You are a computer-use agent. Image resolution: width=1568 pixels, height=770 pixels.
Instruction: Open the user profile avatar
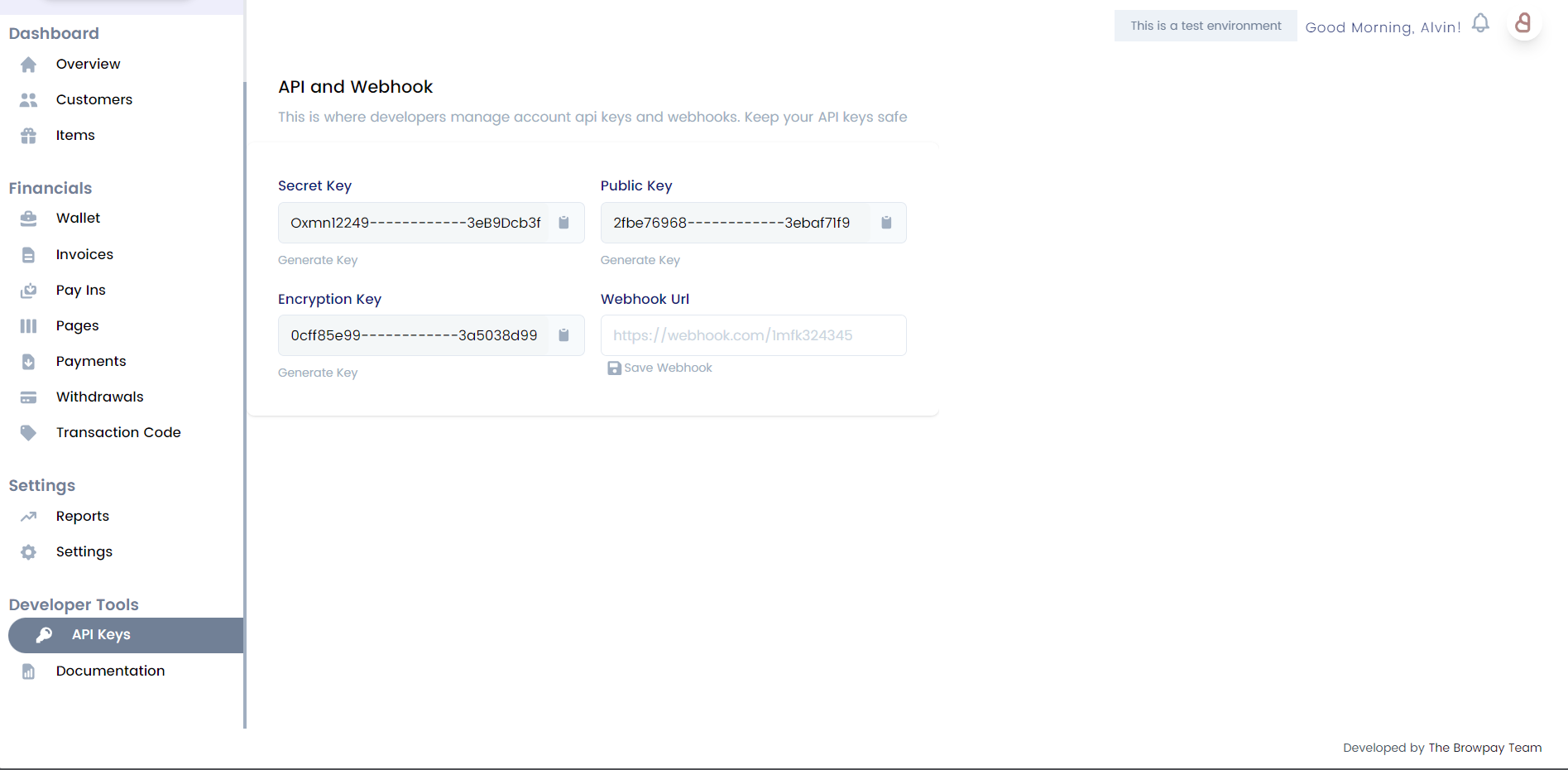click(1522, 23)
